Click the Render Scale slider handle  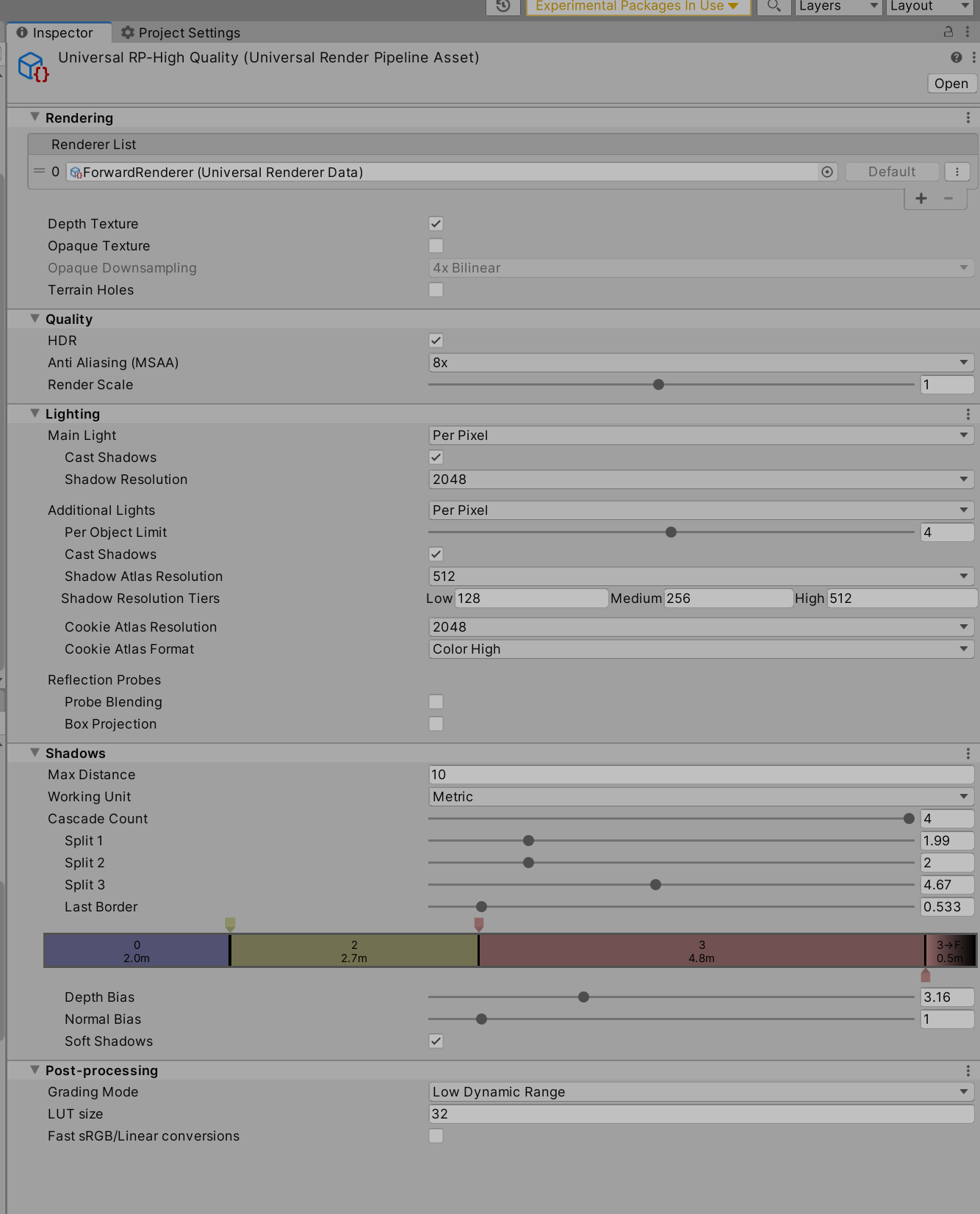(658, 385)
